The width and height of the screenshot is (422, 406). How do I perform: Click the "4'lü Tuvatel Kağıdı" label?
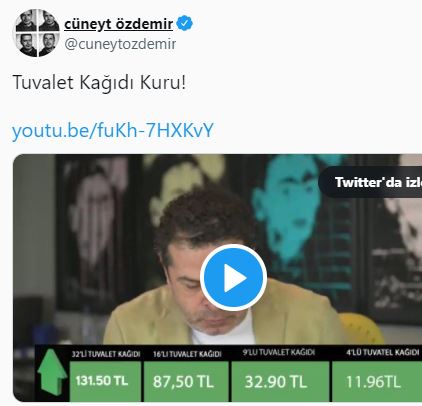coord(382,352)
